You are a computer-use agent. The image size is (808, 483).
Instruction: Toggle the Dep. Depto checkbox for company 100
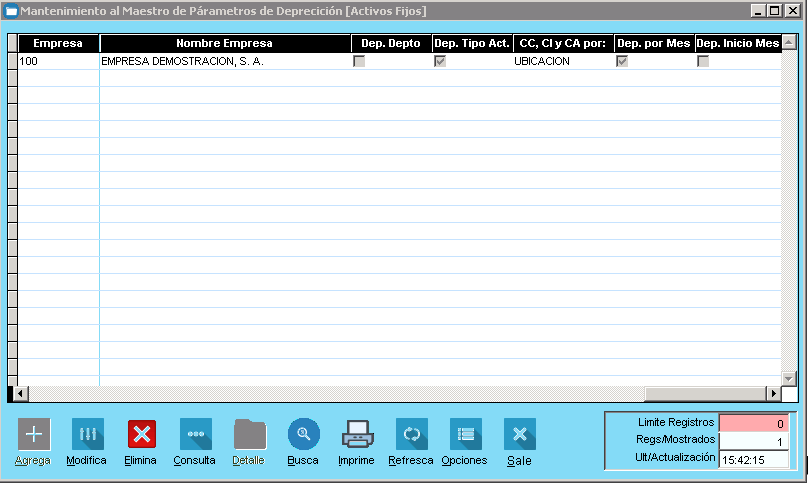click(359, 61)
